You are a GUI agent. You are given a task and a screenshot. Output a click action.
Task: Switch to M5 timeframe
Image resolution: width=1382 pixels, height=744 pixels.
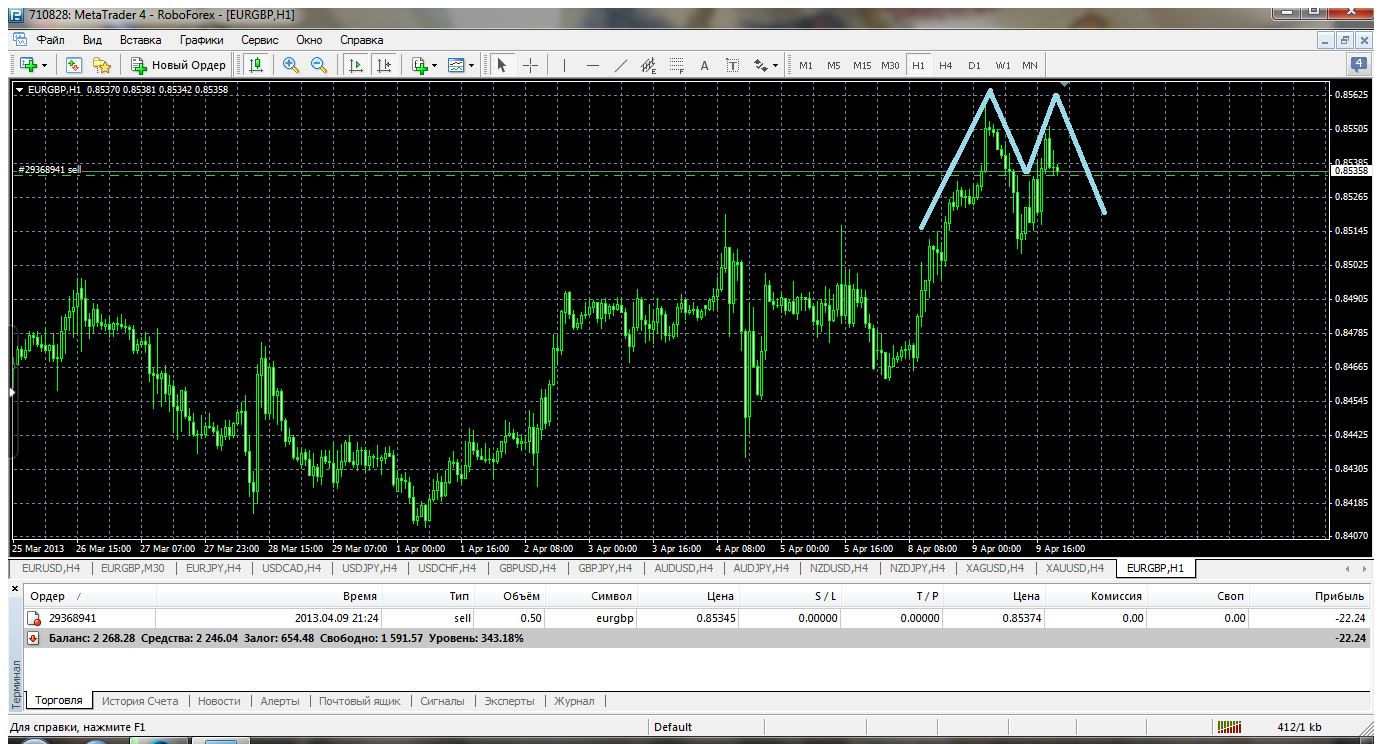coord(834,65)
